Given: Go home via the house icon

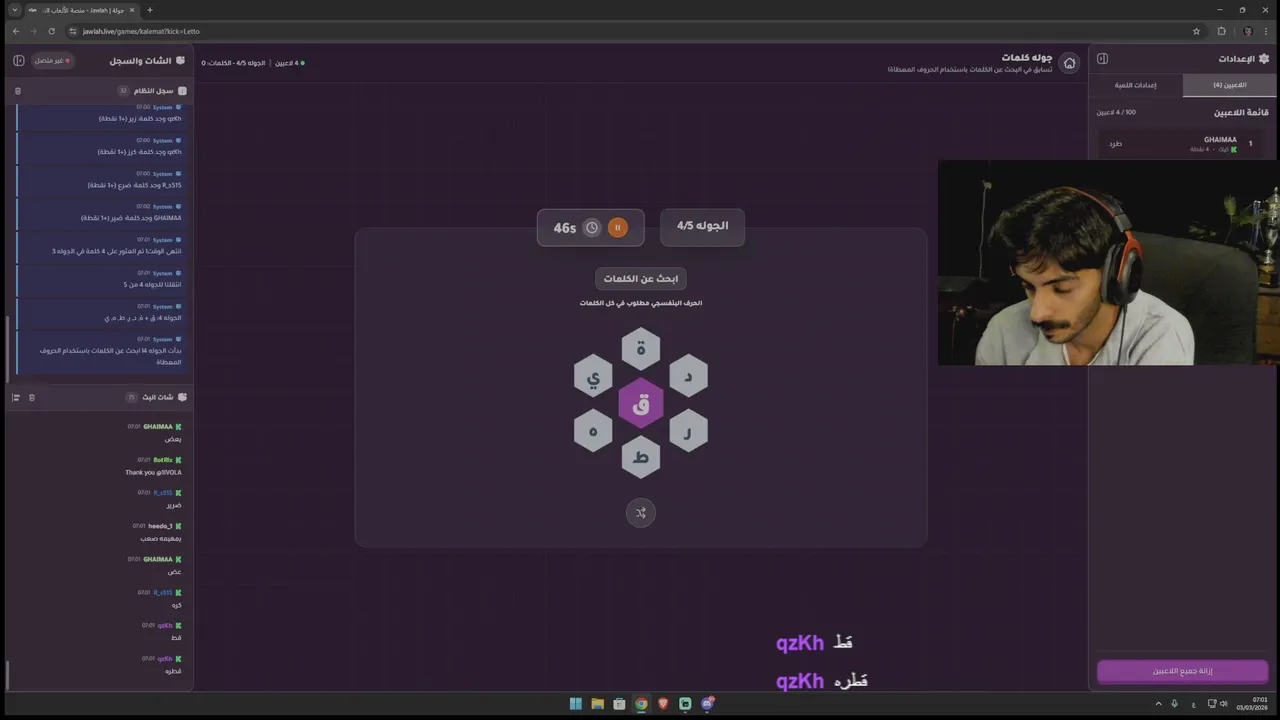Looking at the screenshot, I should click(x=1070, y=63).
